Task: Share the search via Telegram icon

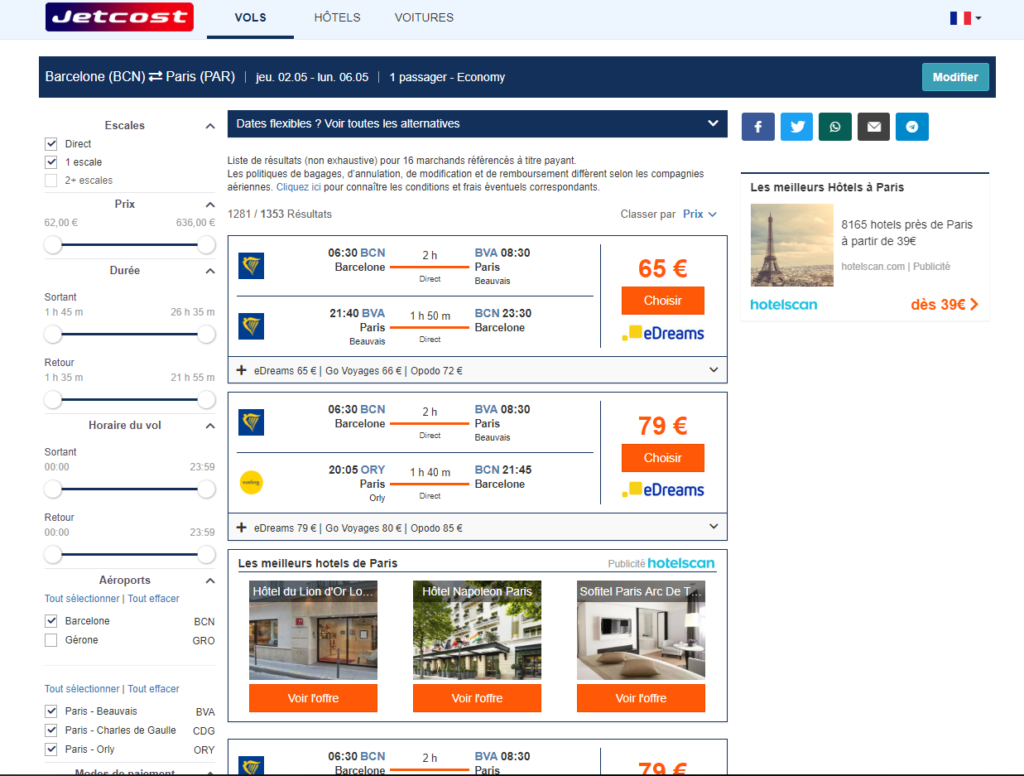Action: pyautogui.click(x=911, y=126)
